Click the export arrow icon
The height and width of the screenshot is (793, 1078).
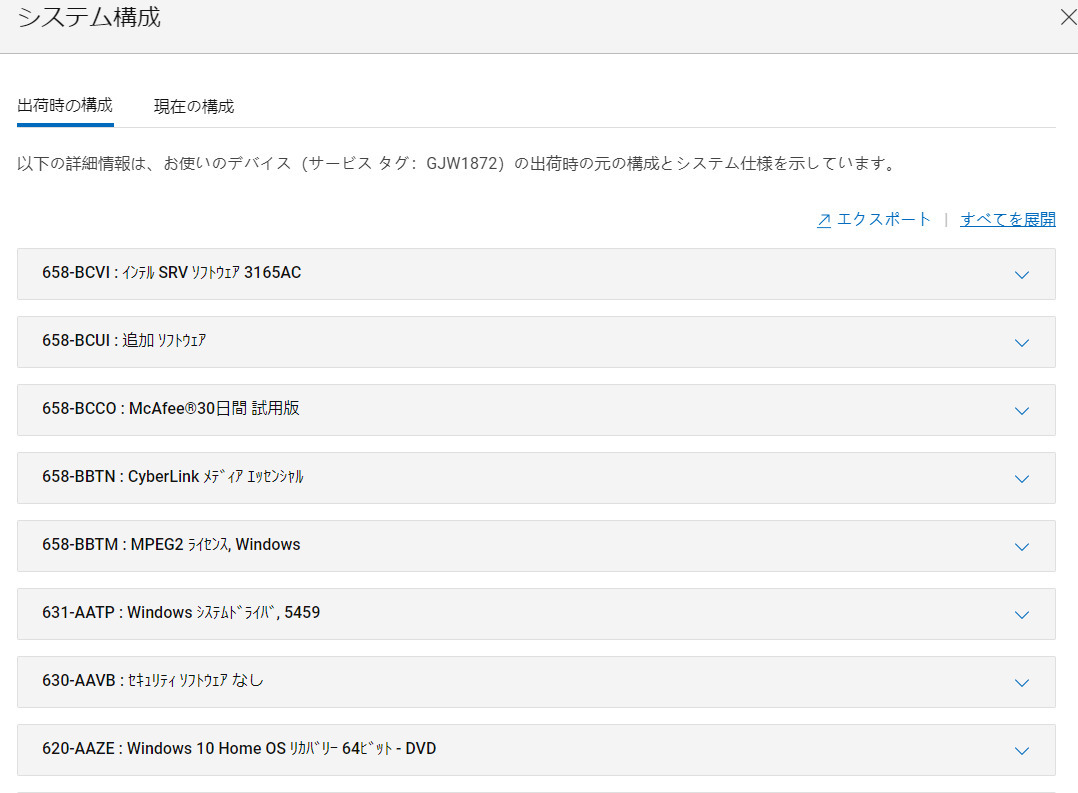tap(824, 220)
